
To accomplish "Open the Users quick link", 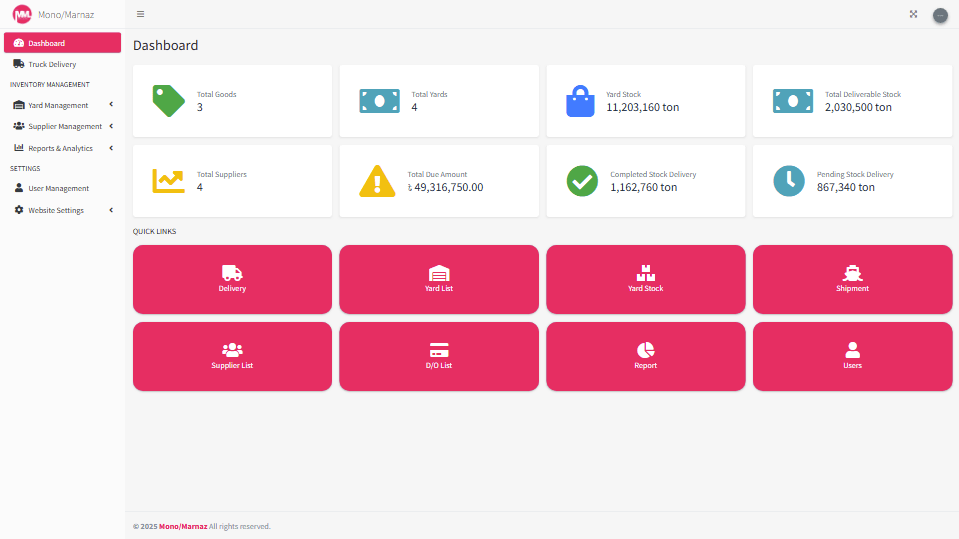I will 853,357.
